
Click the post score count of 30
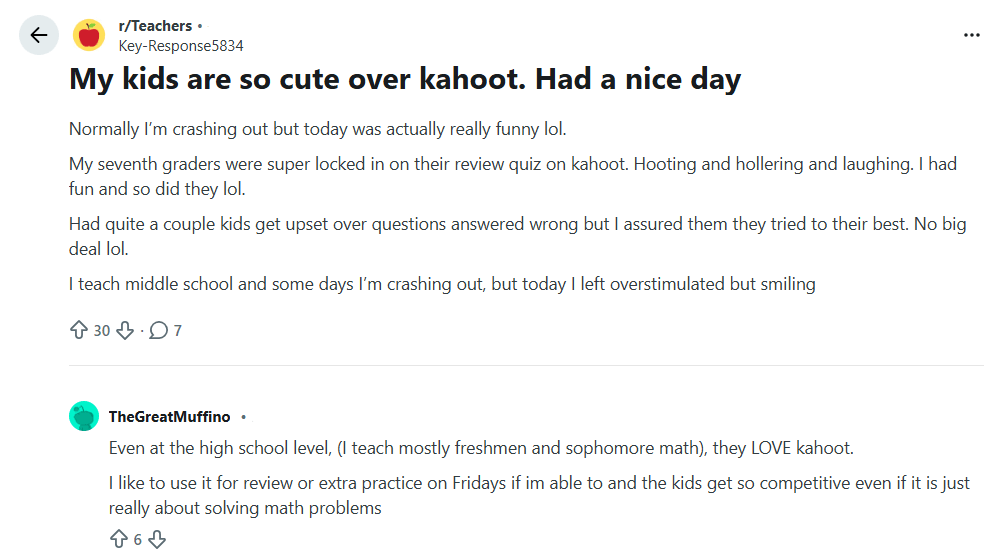pos(102,331)
